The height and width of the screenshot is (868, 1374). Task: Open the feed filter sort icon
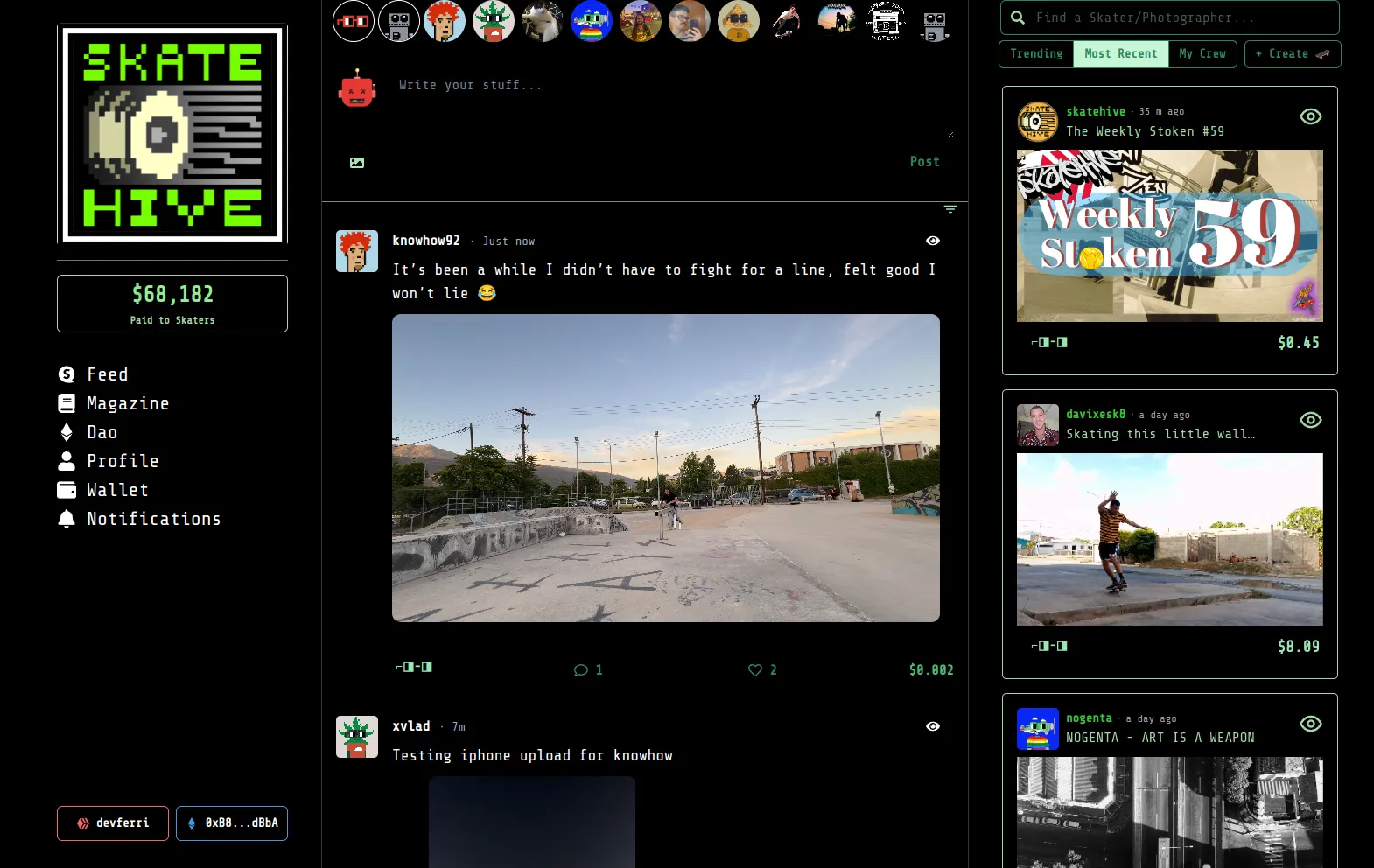(950, 209)
